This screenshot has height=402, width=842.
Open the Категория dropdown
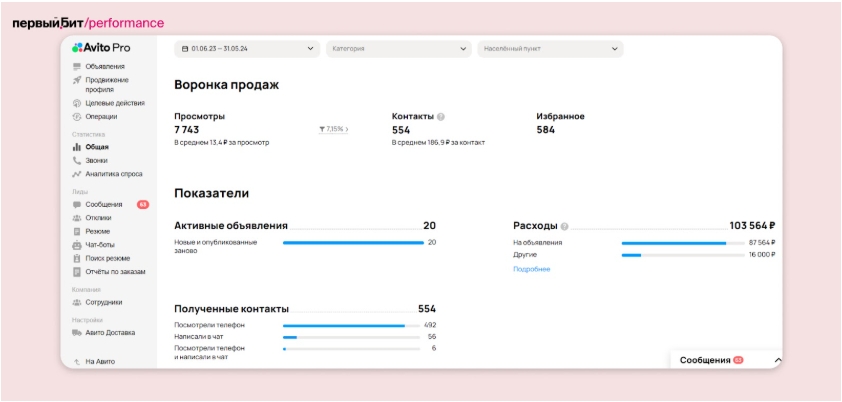coord(398,49)
